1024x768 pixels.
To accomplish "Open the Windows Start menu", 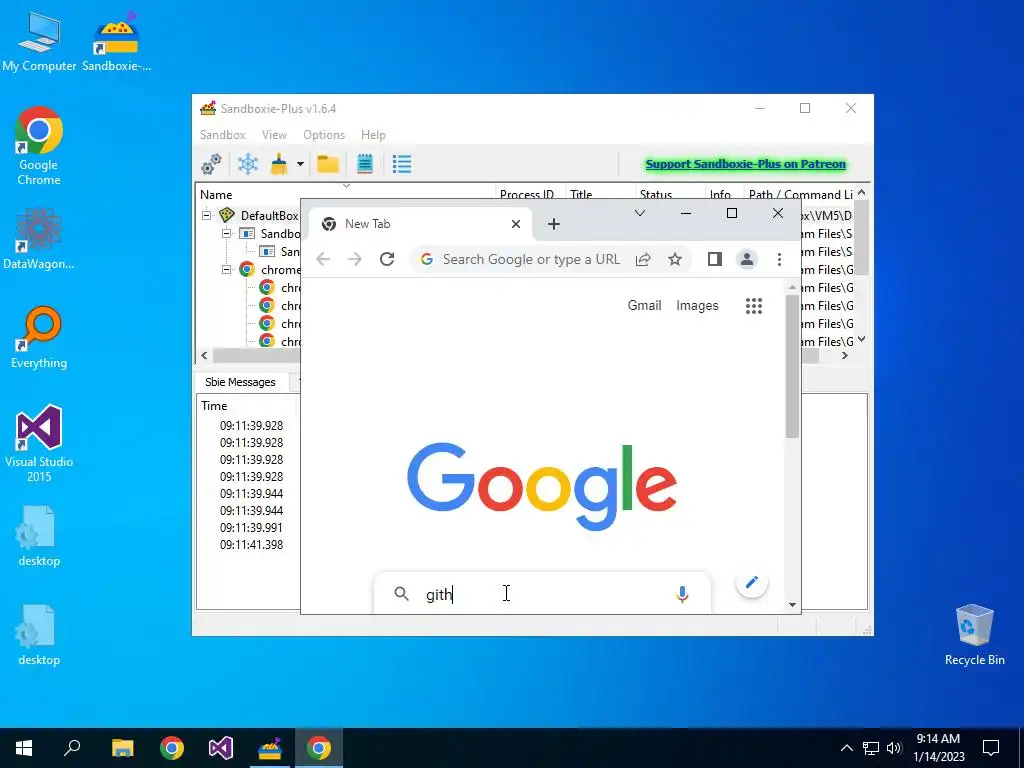I will point(24,748).
